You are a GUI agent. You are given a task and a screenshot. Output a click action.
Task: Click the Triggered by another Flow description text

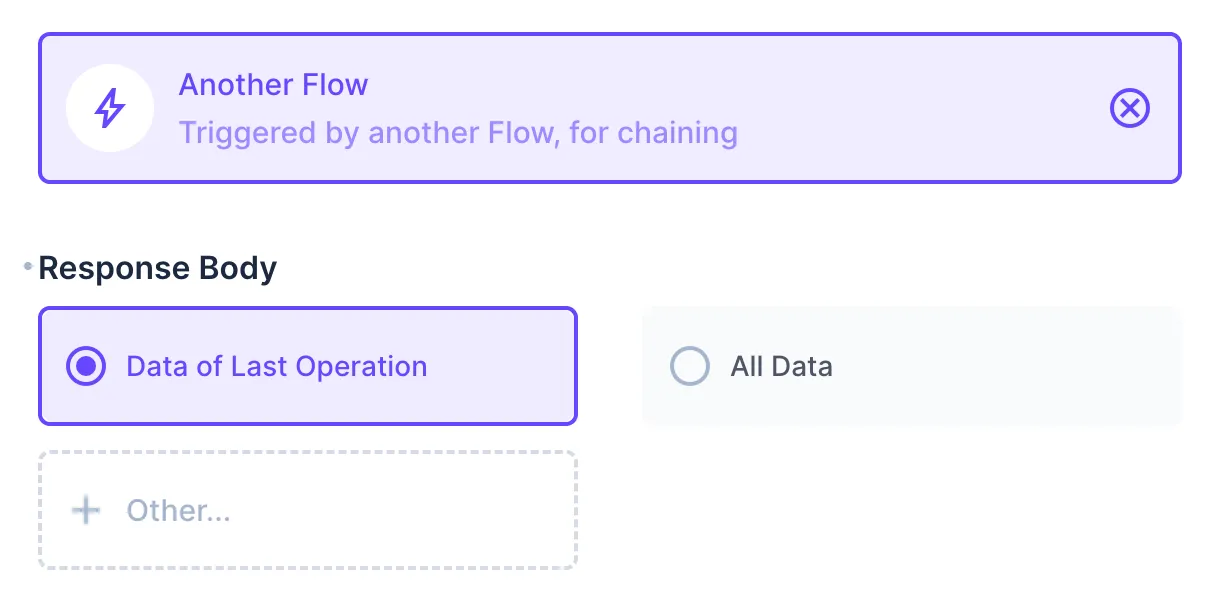[x=459, y=133]
